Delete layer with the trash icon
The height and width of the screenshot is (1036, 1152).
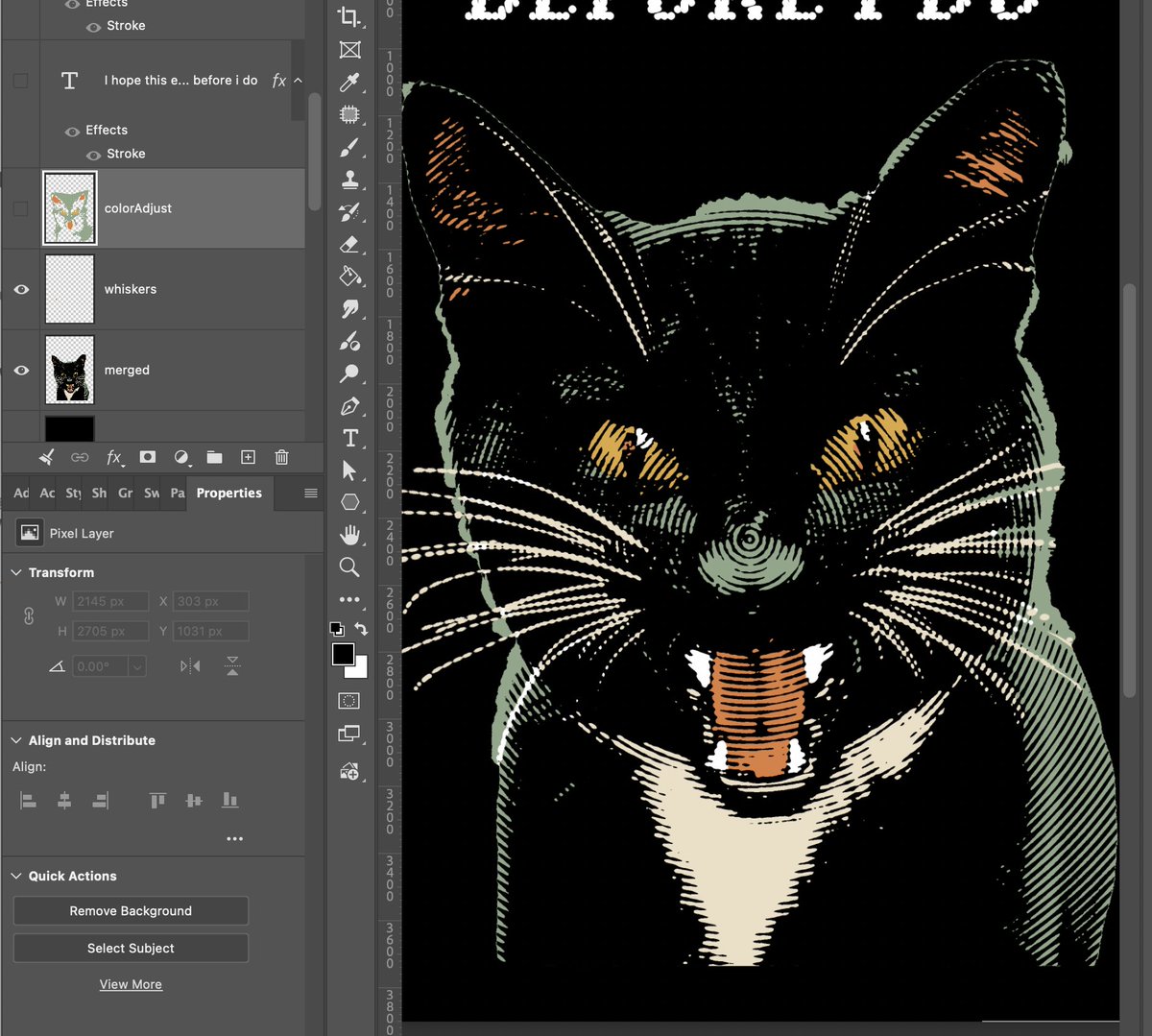point(281,457)
